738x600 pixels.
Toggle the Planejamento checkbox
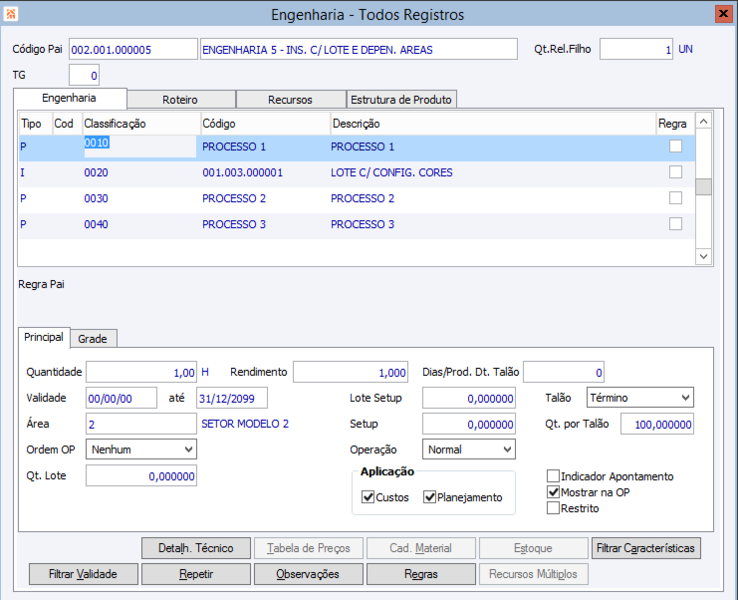(430, 497)
